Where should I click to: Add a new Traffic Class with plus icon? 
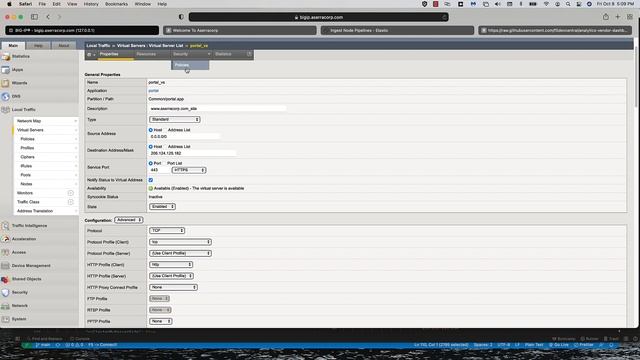pyautogui.click(x=71, y=202)
